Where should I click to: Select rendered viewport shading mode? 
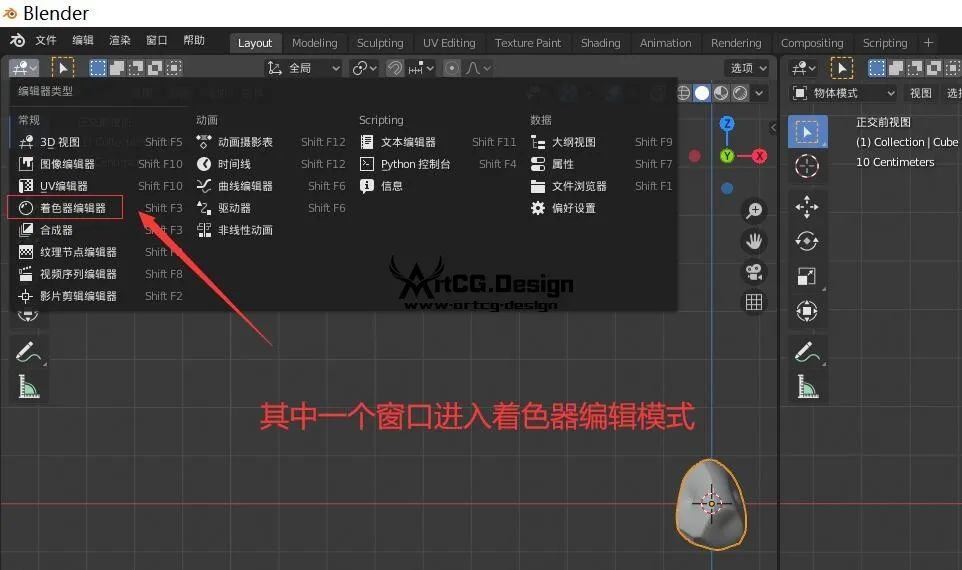pos(741,93)
